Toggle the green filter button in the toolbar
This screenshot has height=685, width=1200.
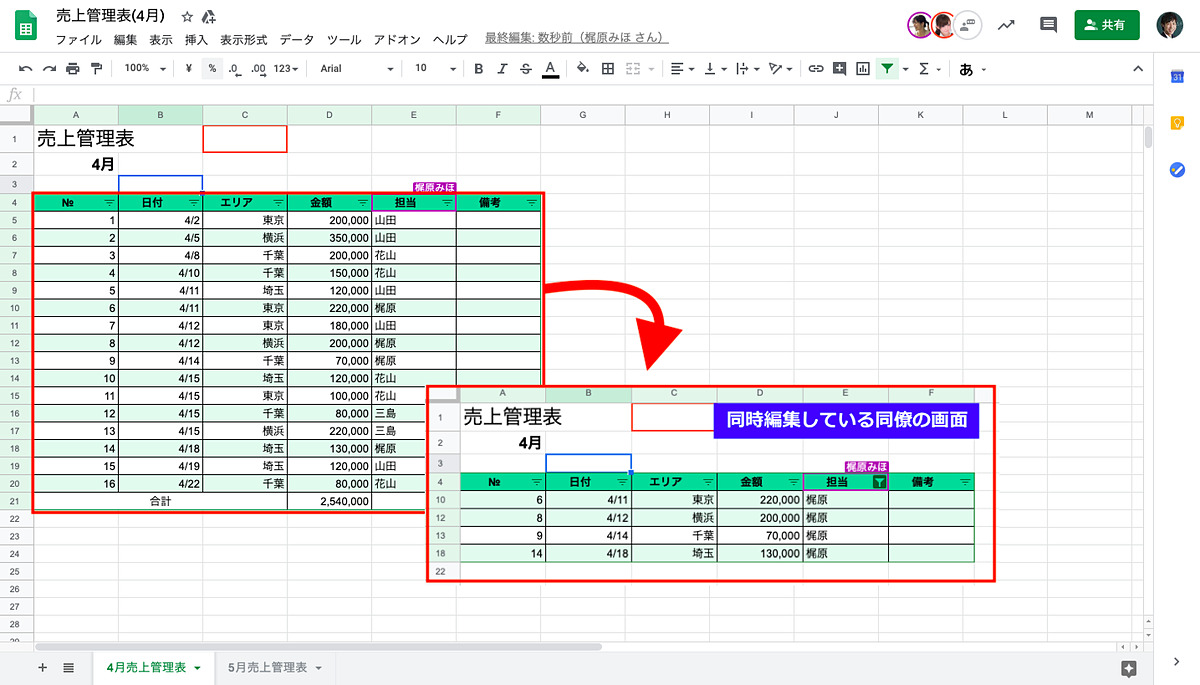886,69
